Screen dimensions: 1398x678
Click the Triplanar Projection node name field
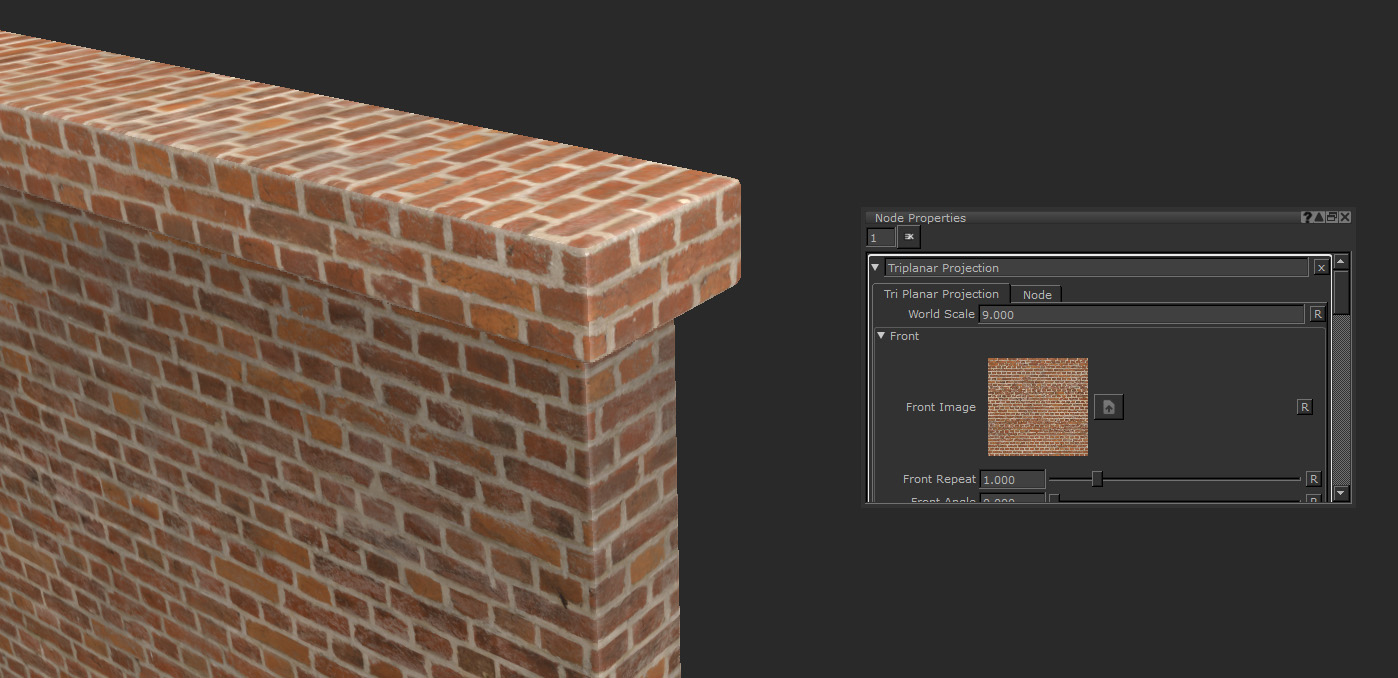click(x=1095, y=268)
